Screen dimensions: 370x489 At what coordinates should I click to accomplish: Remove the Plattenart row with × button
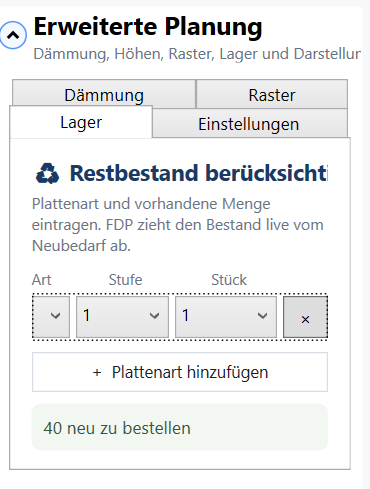click(x=305, y=317)
